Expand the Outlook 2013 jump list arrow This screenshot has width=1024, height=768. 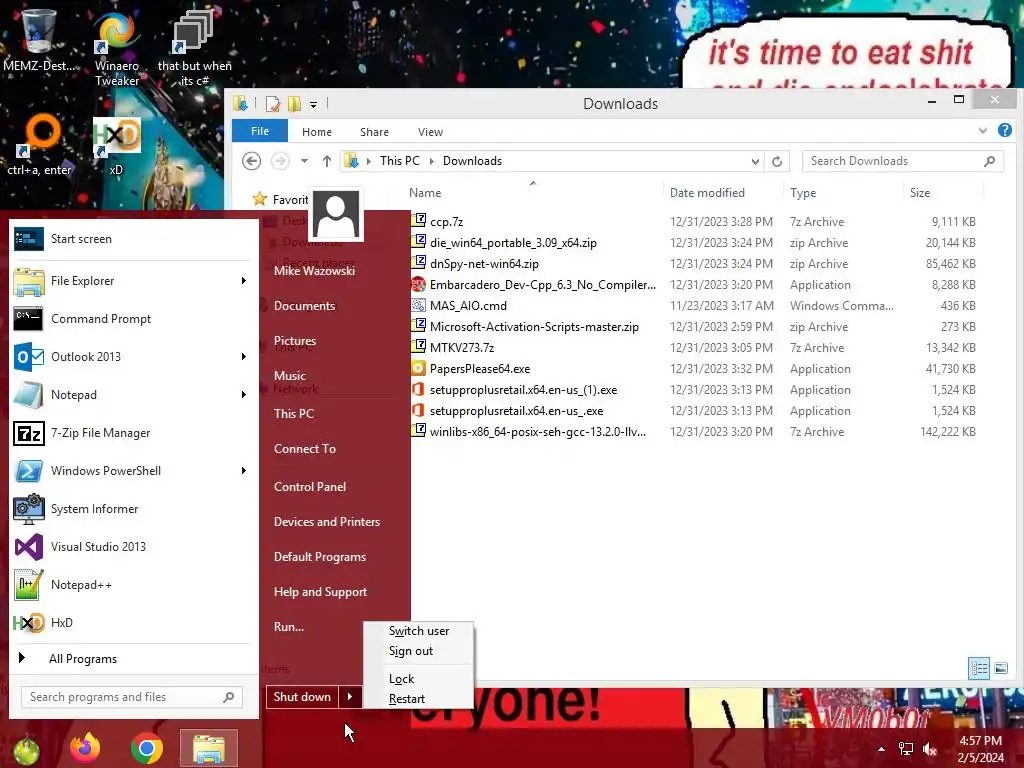click(x=244, y=357)
